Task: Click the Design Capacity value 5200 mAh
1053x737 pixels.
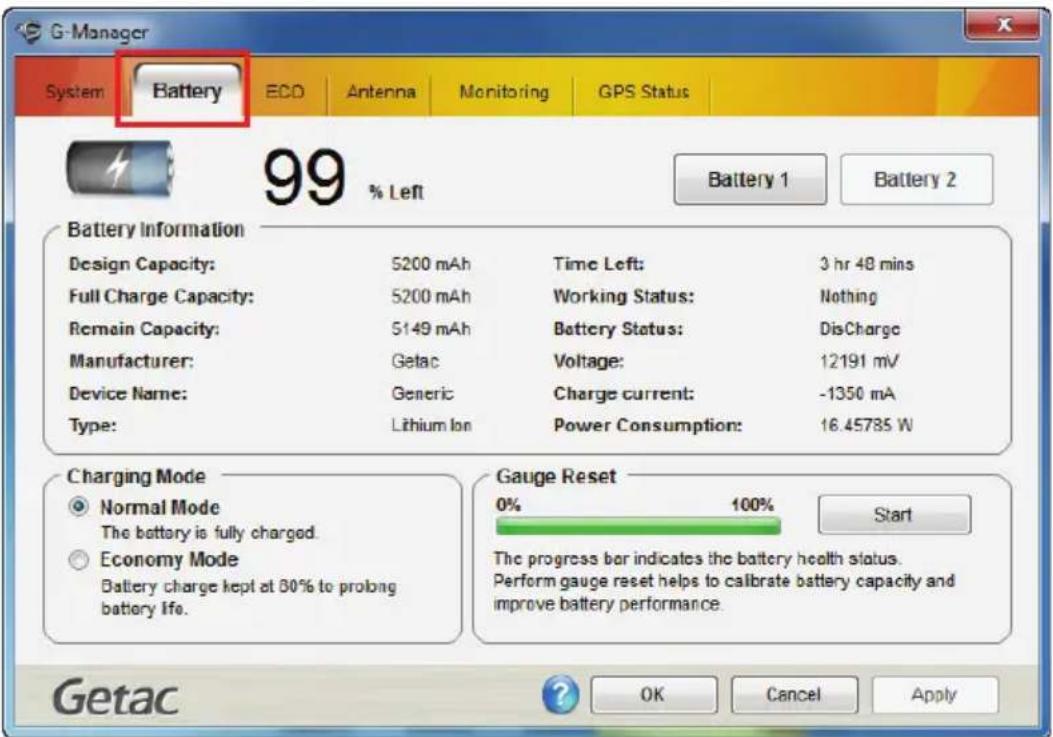Action: (x=431, y=264)
